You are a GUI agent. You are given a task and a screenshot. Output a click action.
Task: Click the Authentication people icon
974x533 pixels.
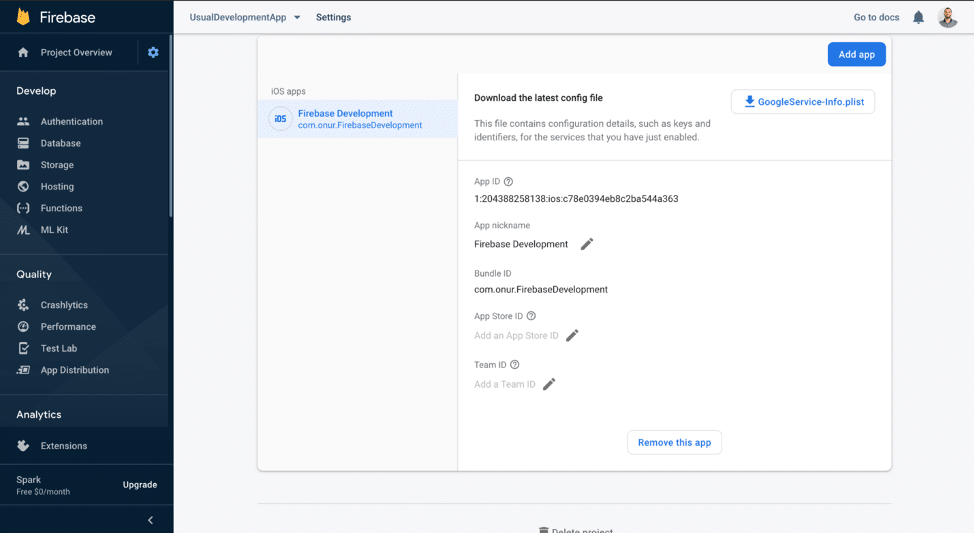pyautogui.click(x=23, y=121)
